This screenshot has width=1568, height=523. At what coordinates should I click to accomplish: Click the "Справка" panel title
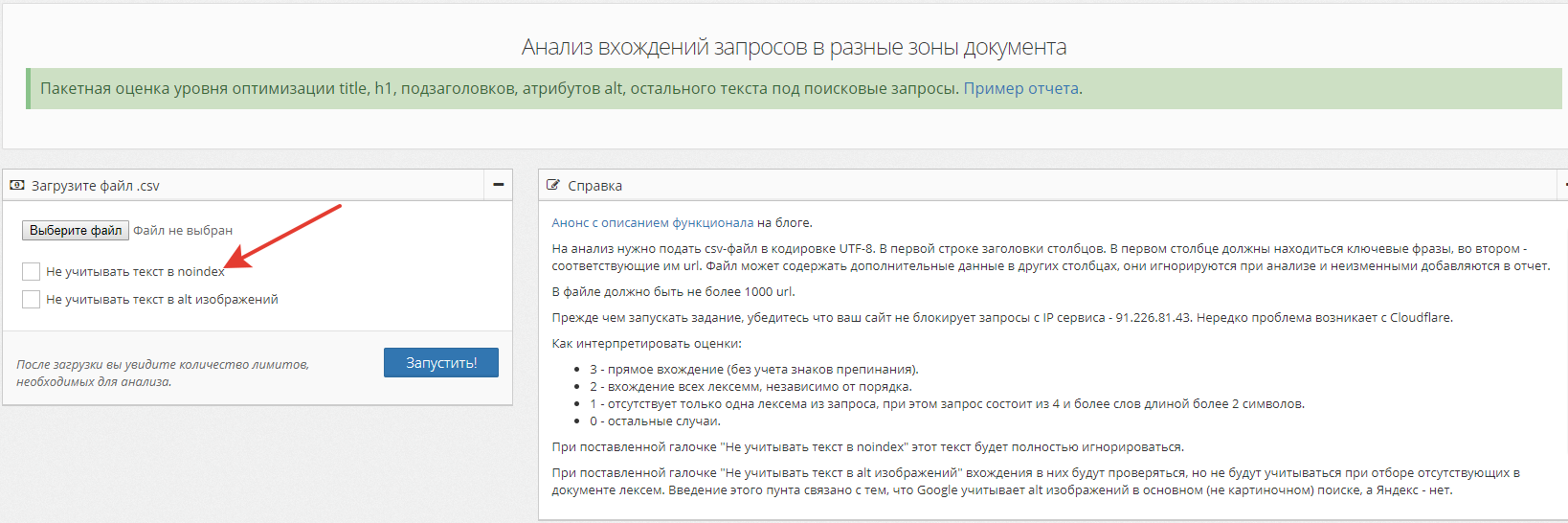pyautogui.click(x=594, y=186)
